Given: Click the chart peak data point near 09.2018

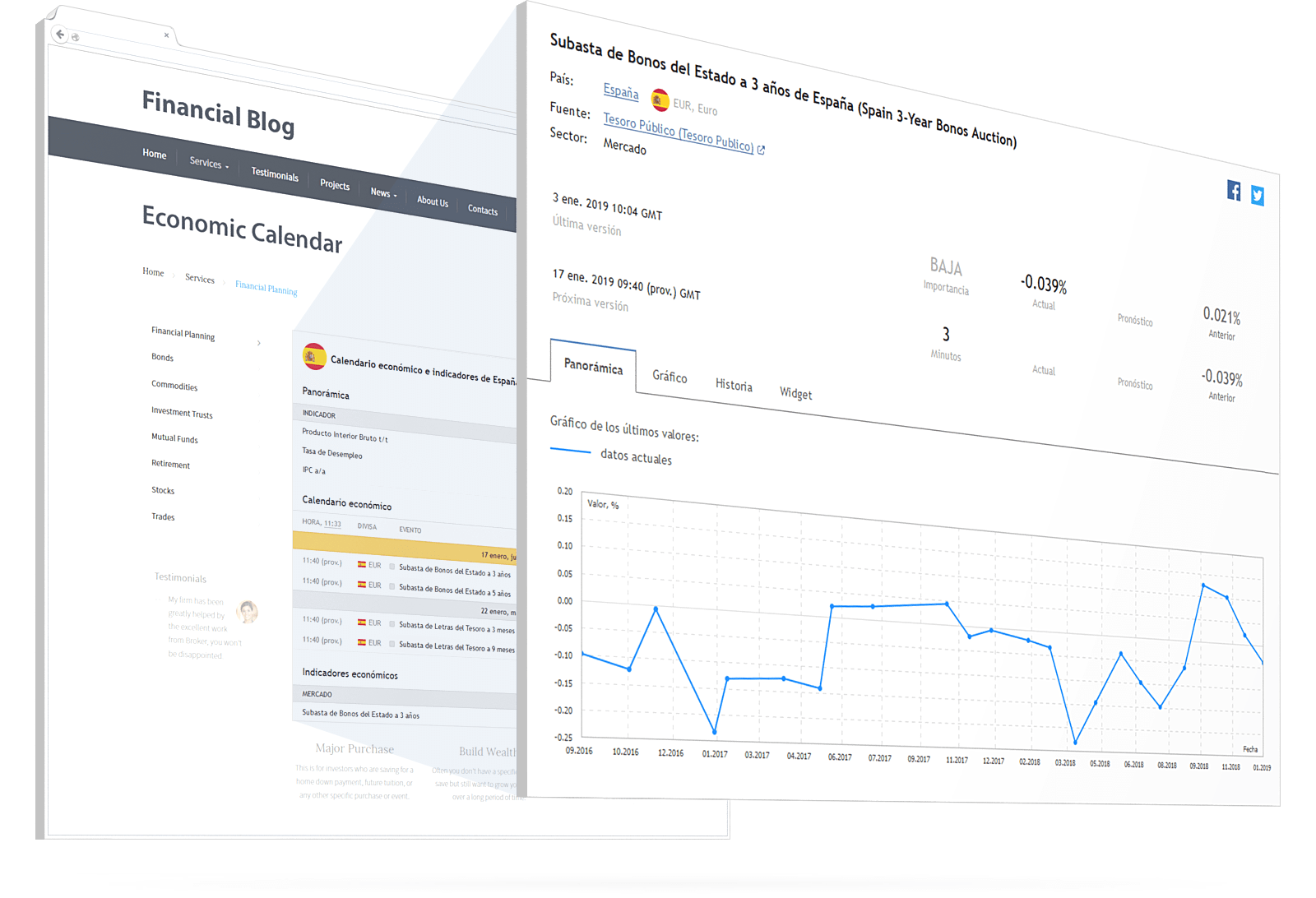Looking at the screenshot, I should click(1203, 585).
